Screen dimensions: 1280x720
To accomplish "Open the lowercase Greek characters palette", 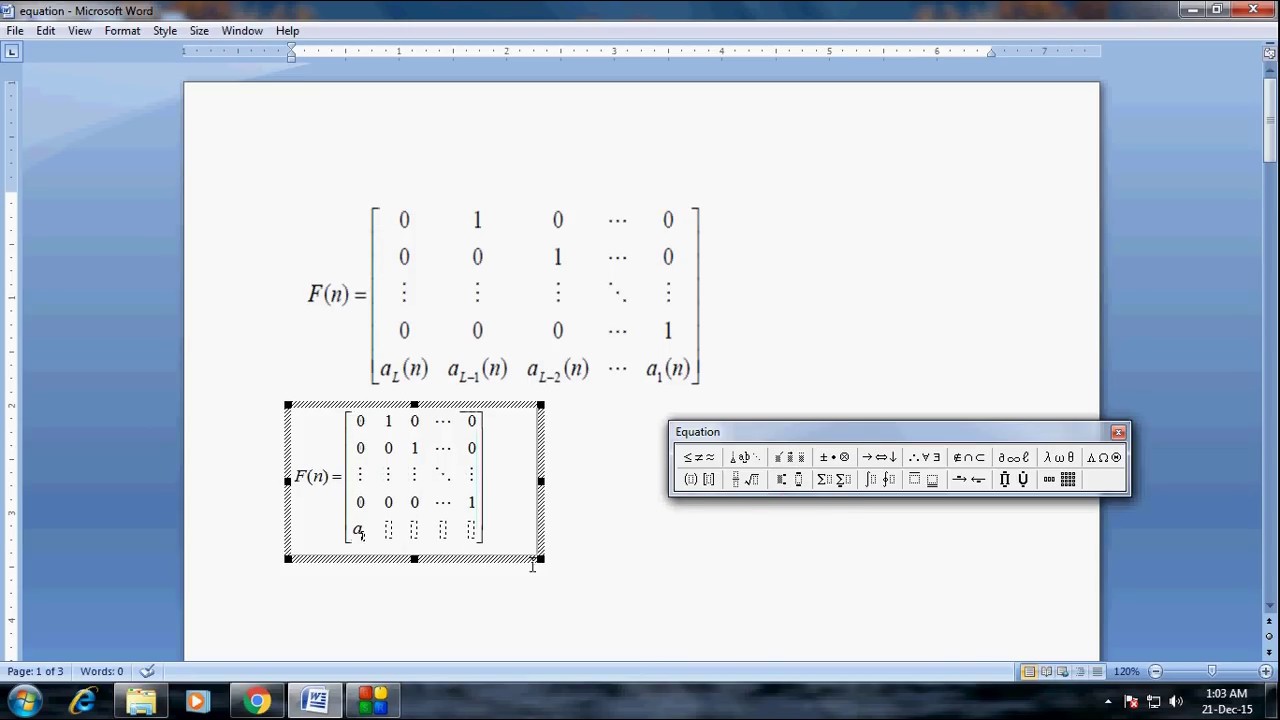I will tap(1059, 457).
